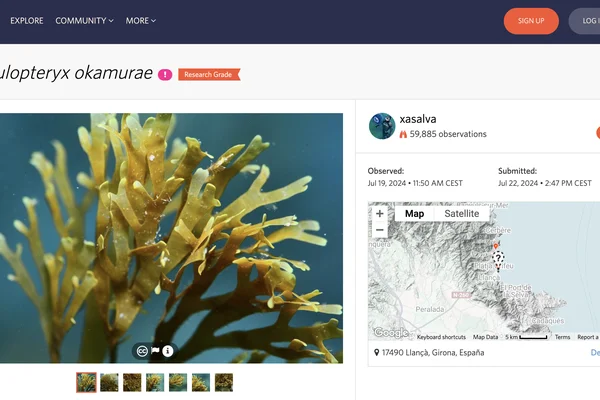Screen dimensions: 600x400
Task: Open the xasalva profile link
Action: 418,119
